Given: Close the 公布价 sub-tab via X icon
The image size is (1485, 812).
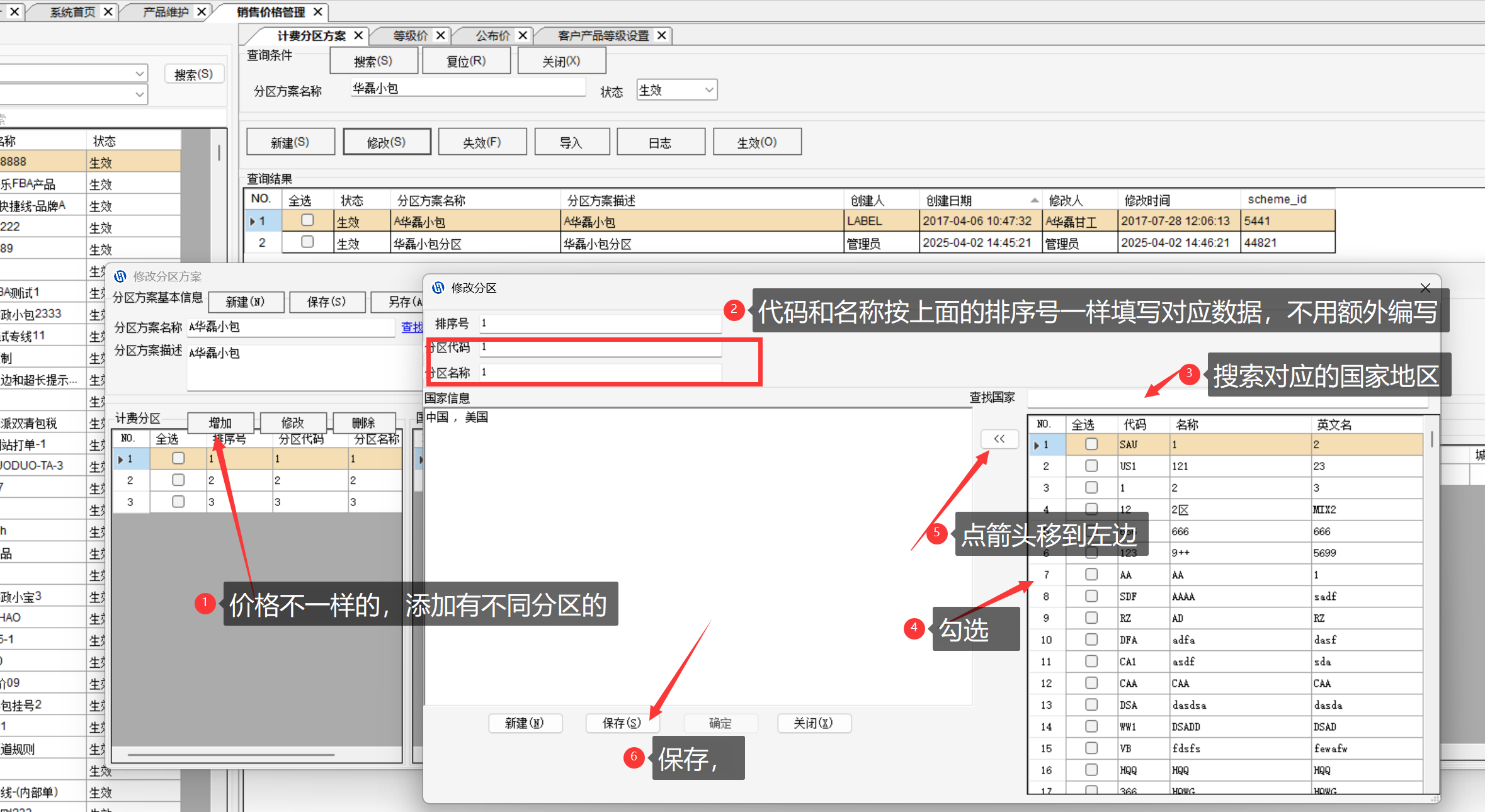Looking at the screenshot, I should [x=523, y=35].
